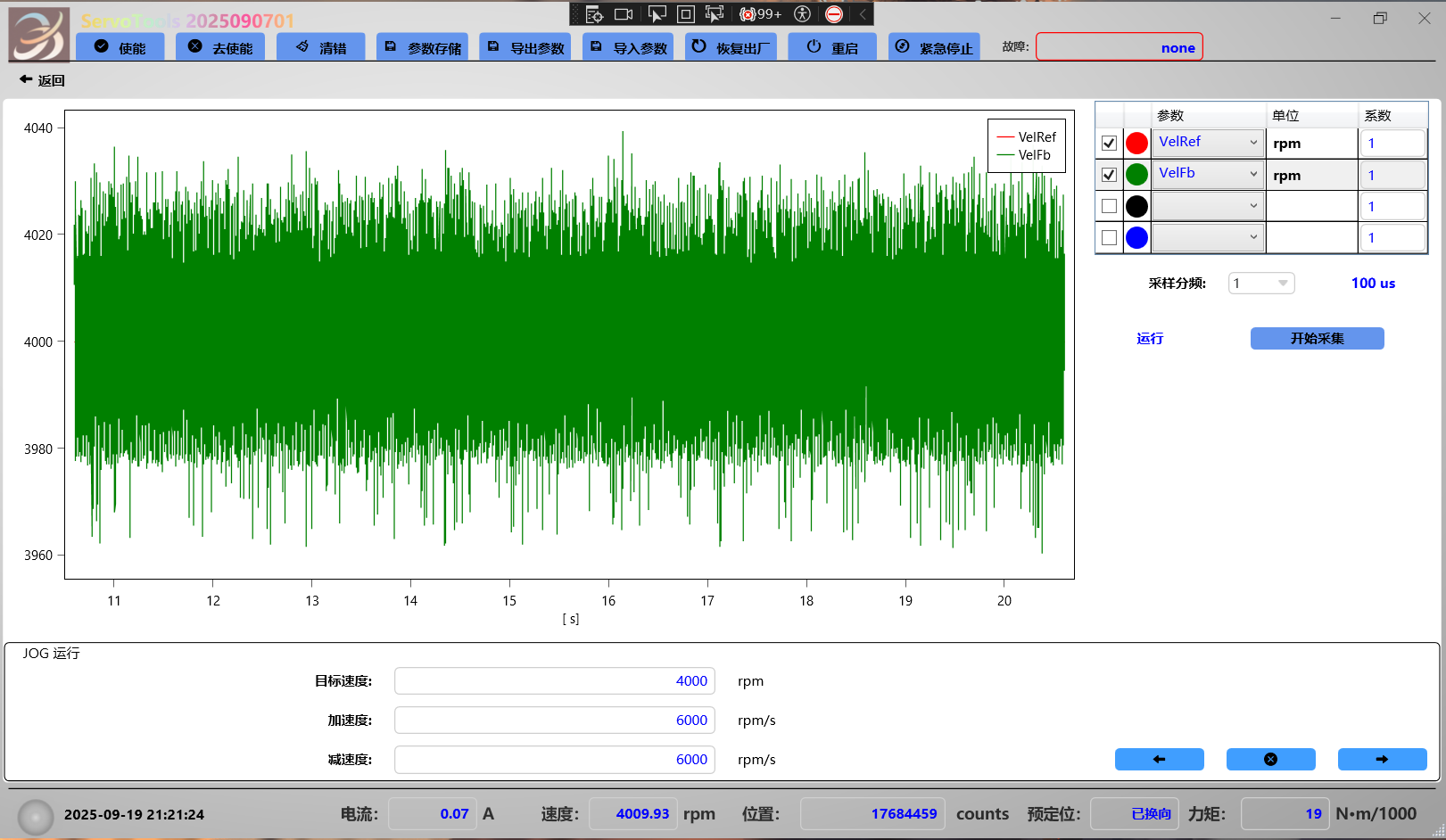1446x840 pixels.
Task: Click the red color swatch for VelRef
Action: point(1136,143)
